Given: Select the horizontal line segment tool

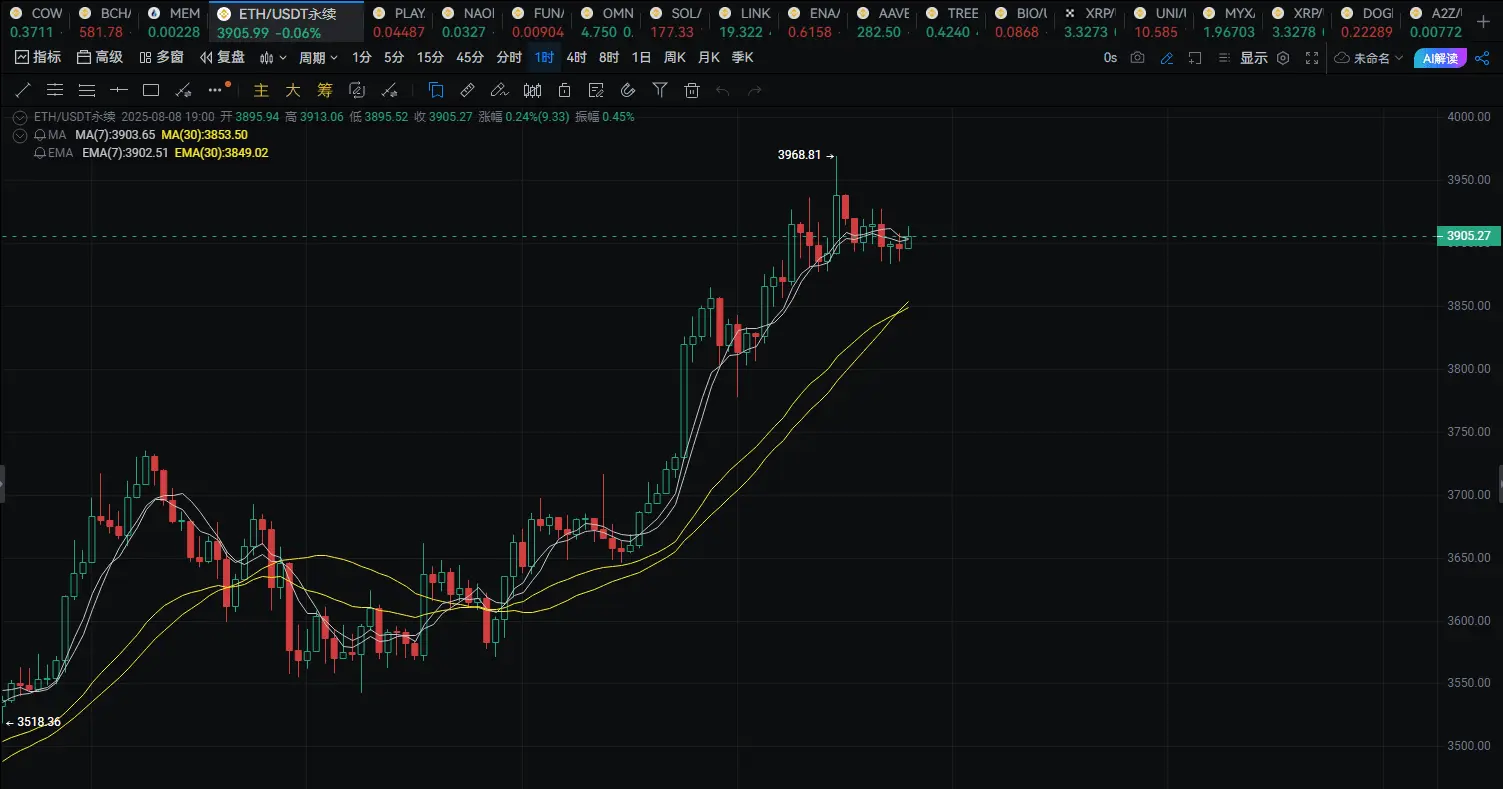Looking at the screenshot, I should [x=119, y=91].
